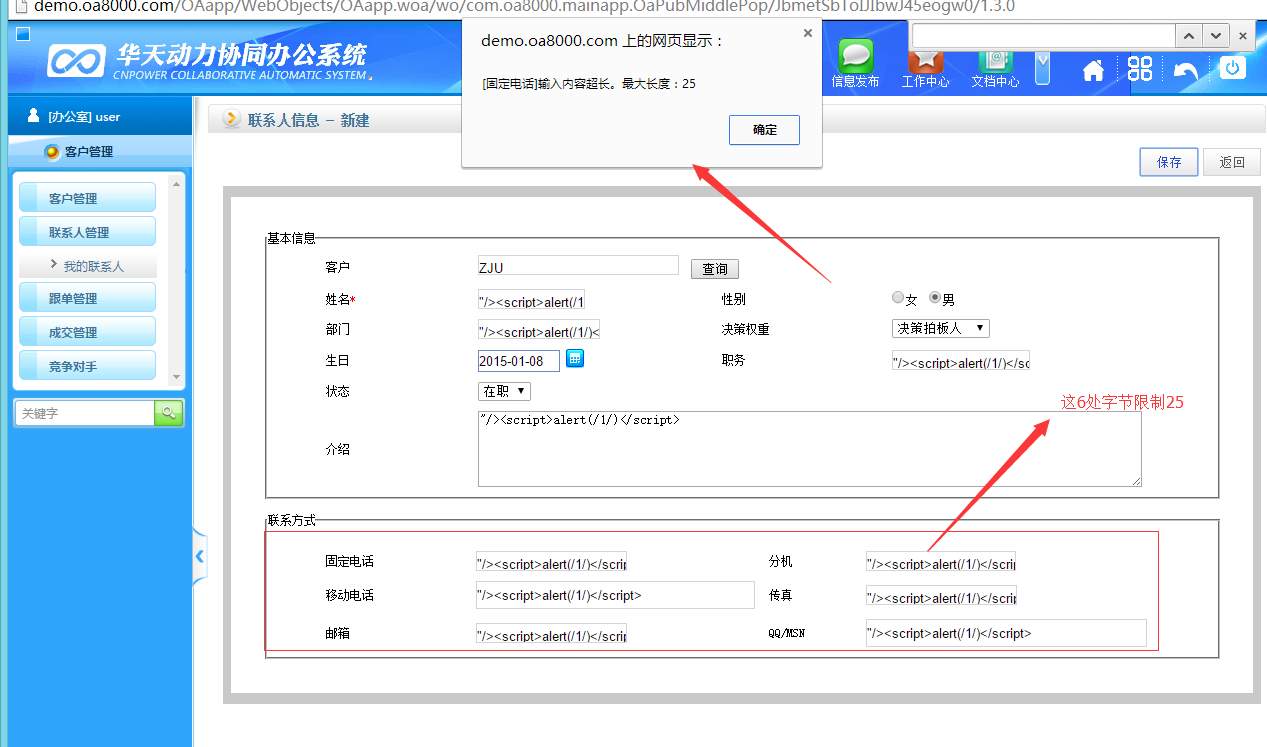This screenshot has width=1267, height=747.
Task: Click the 返回 return button
Action: [1232, 162]
